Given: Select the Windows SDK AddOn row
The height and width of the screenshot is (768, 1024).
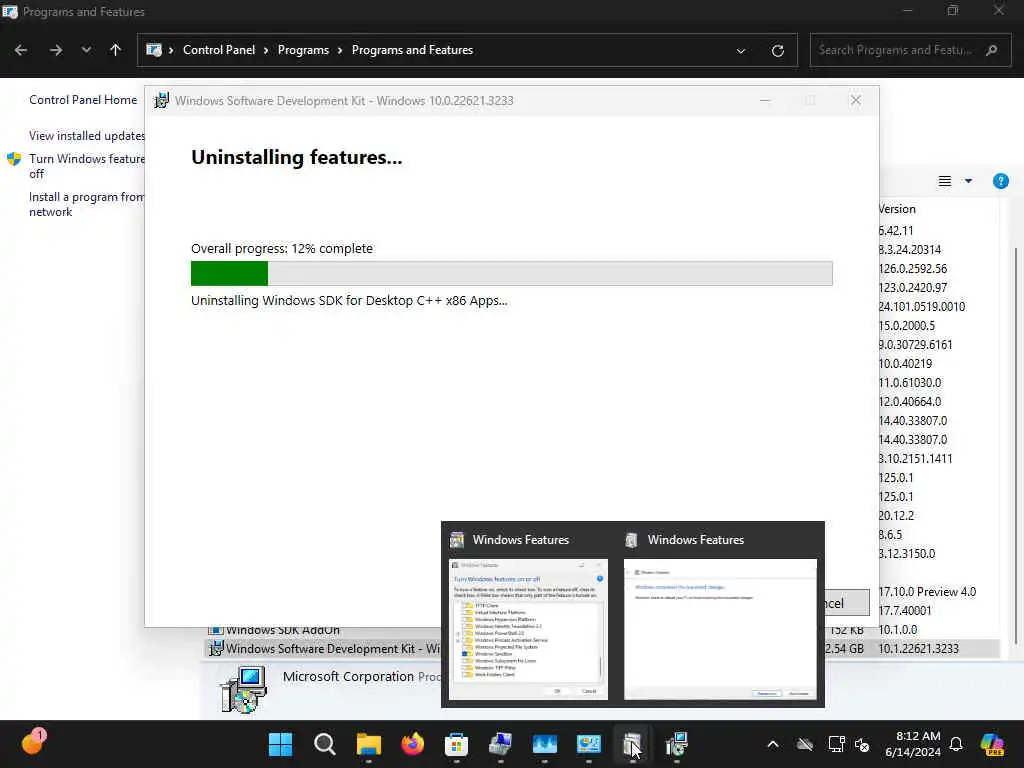Looking at the screenshot, I should click(x=283, y=630).
